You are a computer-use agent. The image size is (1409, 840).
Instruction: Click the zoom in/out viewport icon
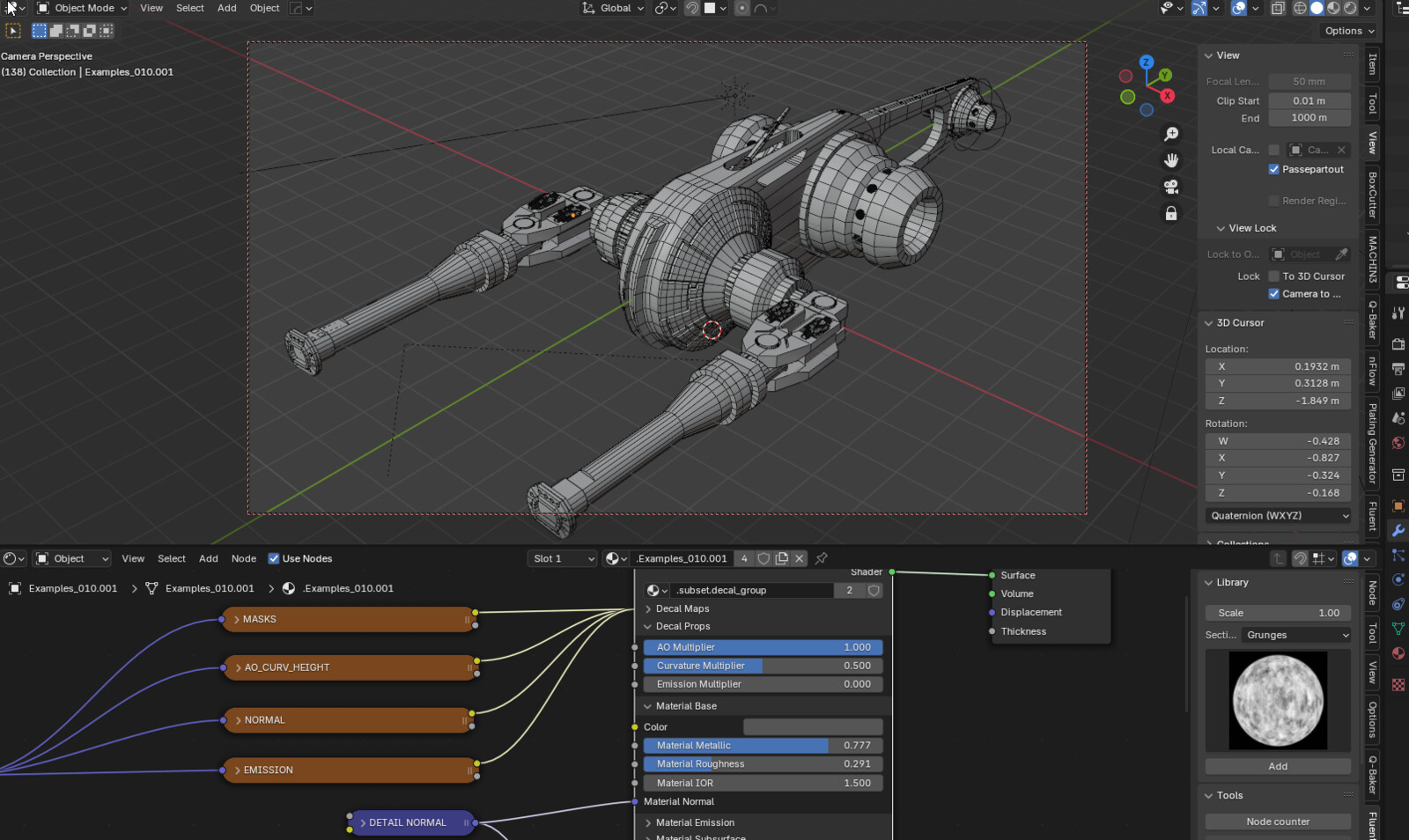click(1171, 134)
